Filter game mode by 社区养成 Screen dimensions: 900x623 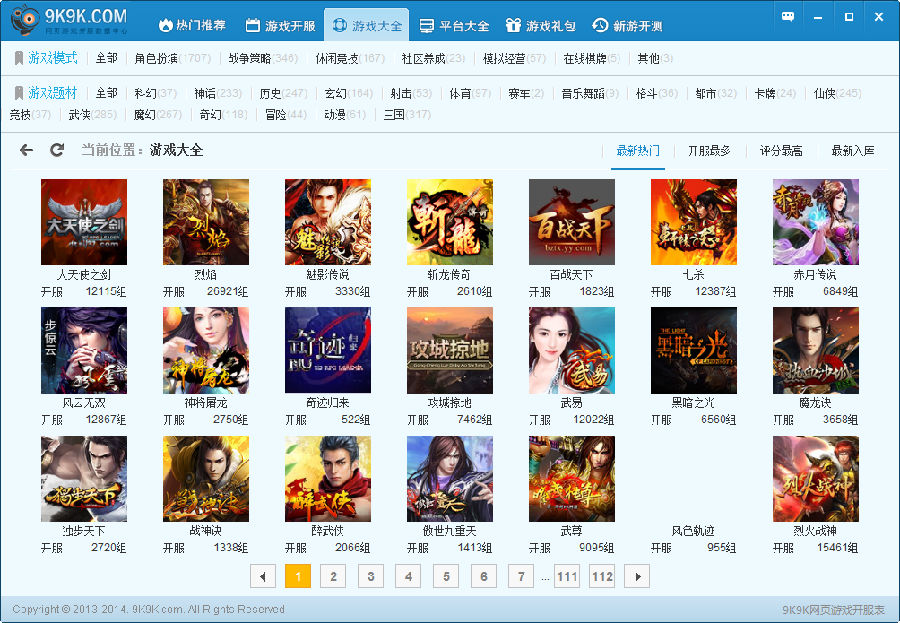point(433,59)
